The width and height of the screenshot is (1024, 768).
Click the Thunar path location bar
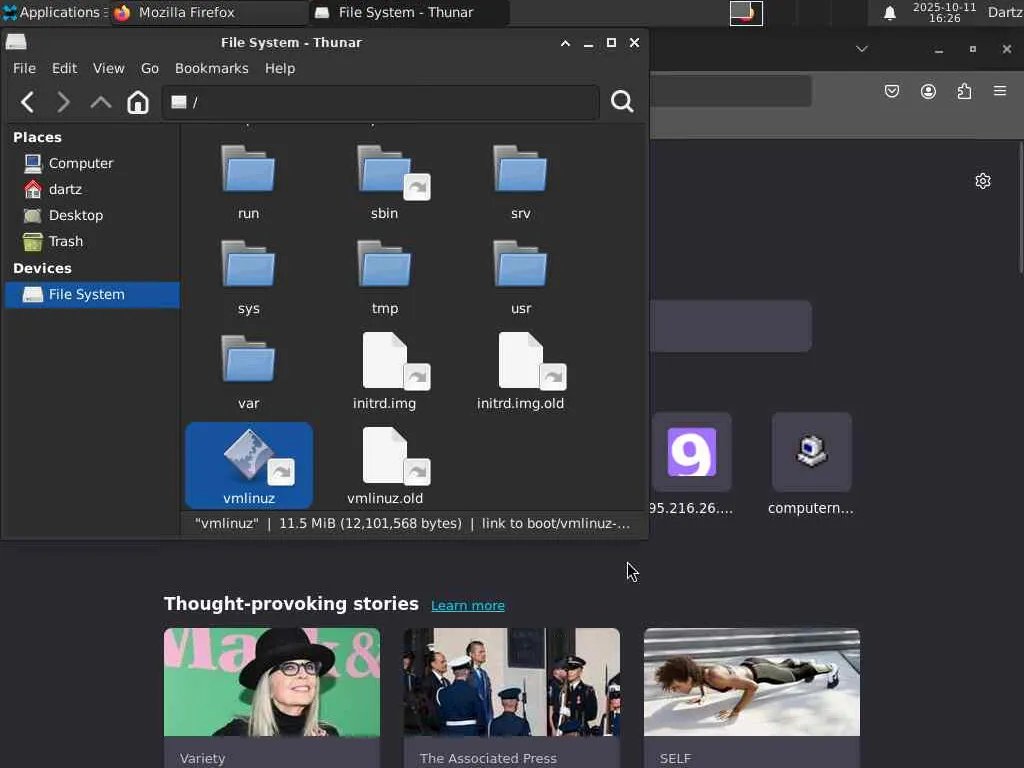point(380,102)
